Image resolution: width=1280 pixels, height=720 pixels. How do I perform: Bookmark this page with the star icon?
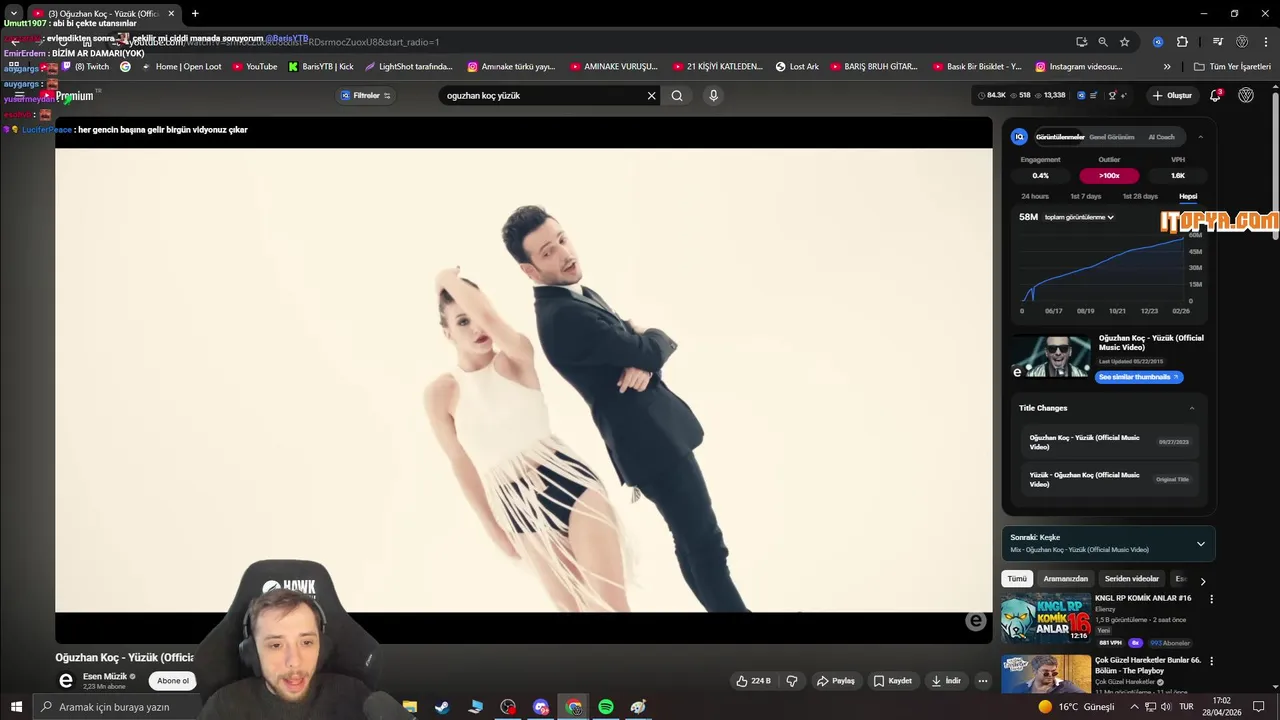point(1125,42)
